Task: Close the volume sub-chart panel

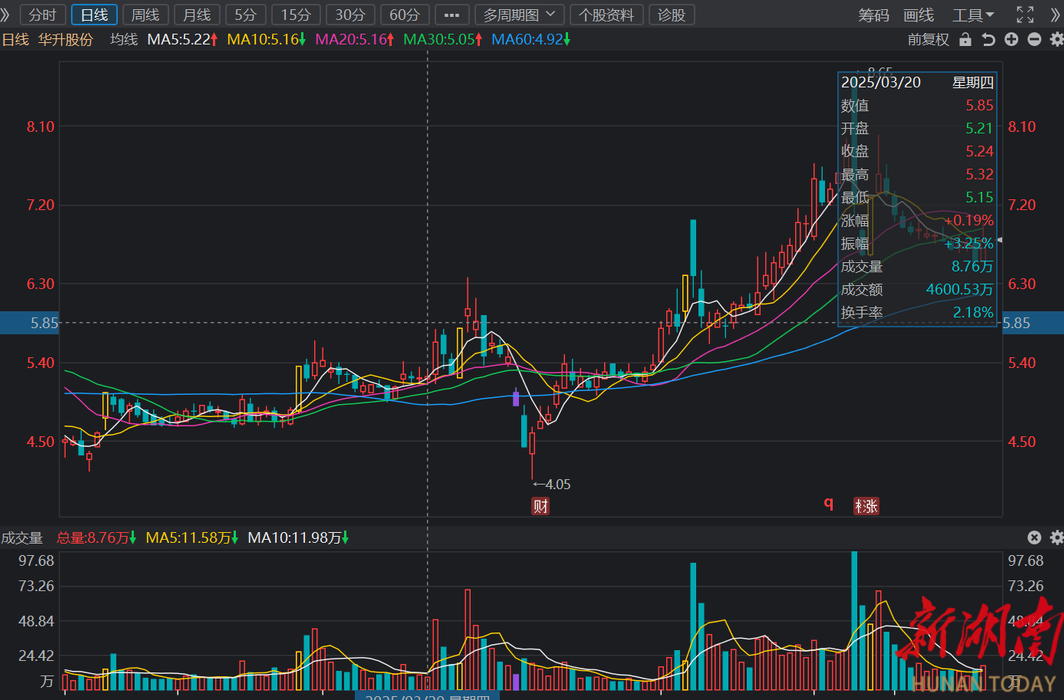Action: [1034, 537]
